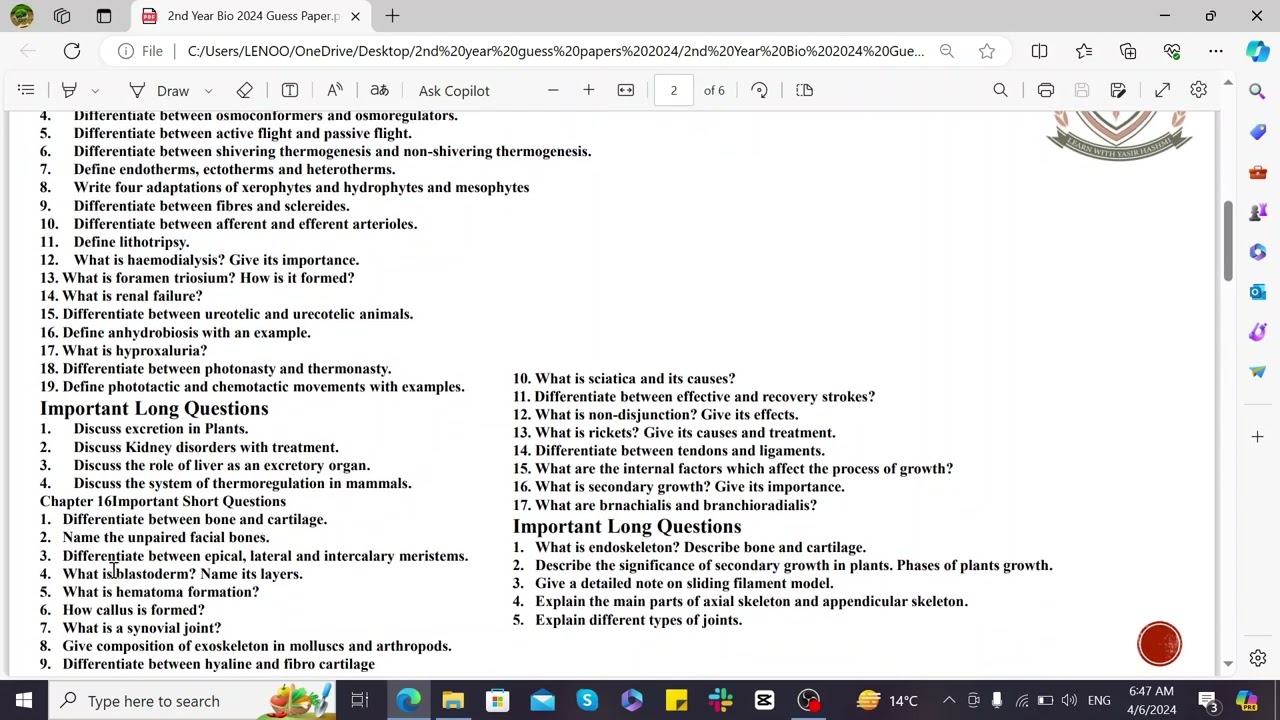Add this page to favorites
The image size is (1280, 720).
coord(987,51)
